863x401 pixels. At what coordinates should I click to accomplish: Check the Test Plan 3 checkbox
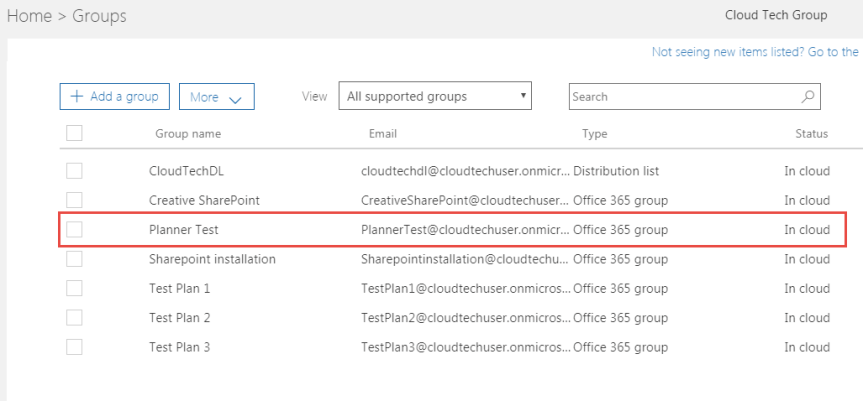click(x=73, y=347)
